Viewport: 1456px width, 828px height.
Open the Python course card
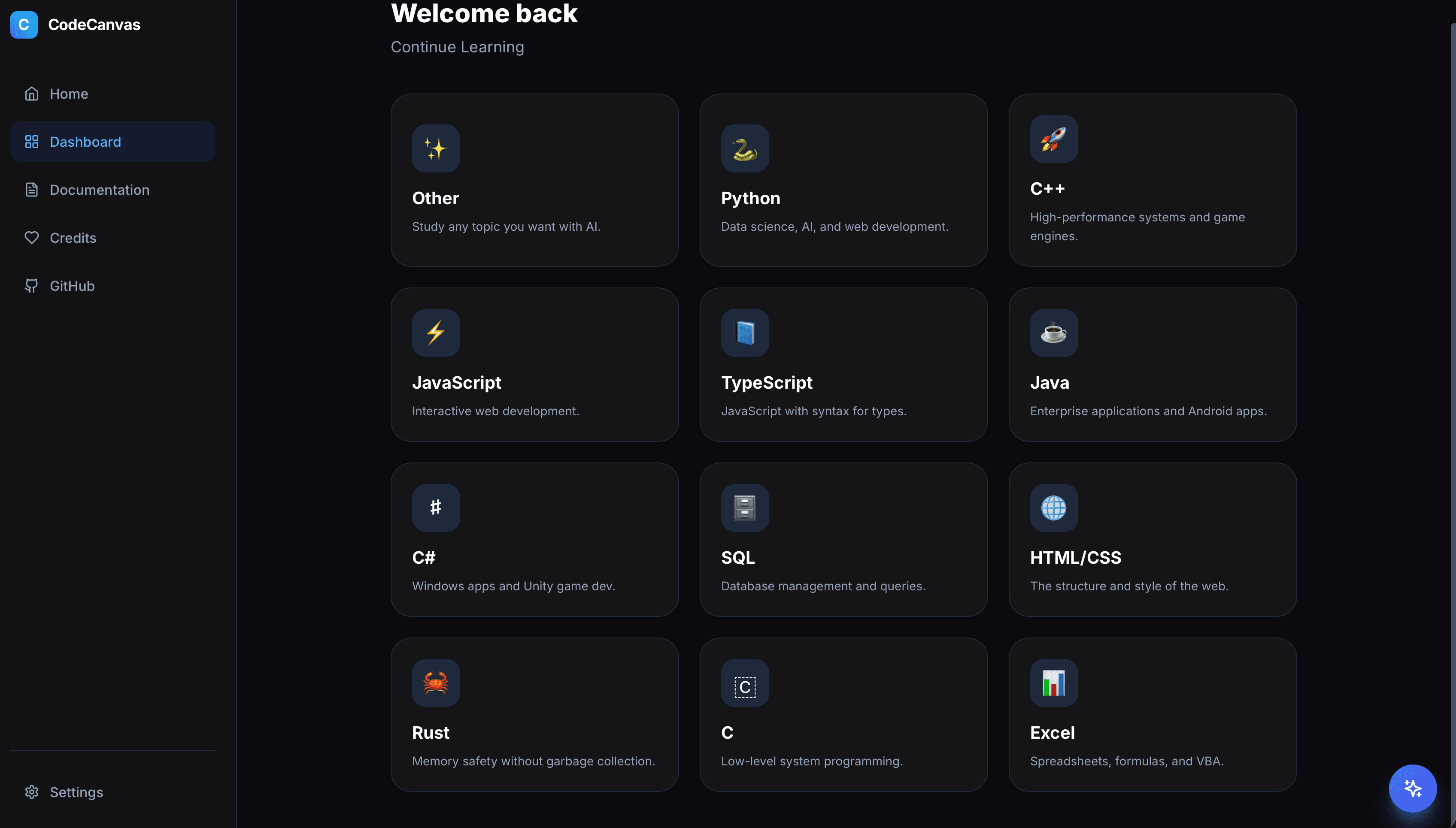[x=843, y=181]
